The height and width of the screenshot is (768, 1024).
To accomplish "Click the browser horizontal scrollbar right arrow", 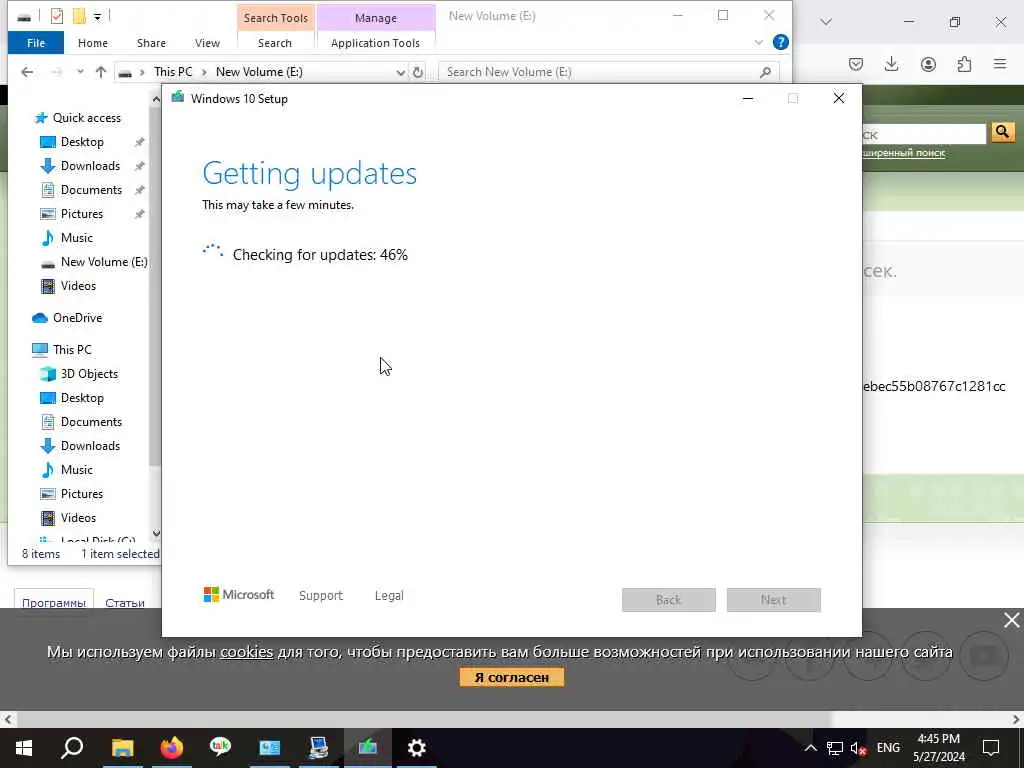I will pos(1016,720).
